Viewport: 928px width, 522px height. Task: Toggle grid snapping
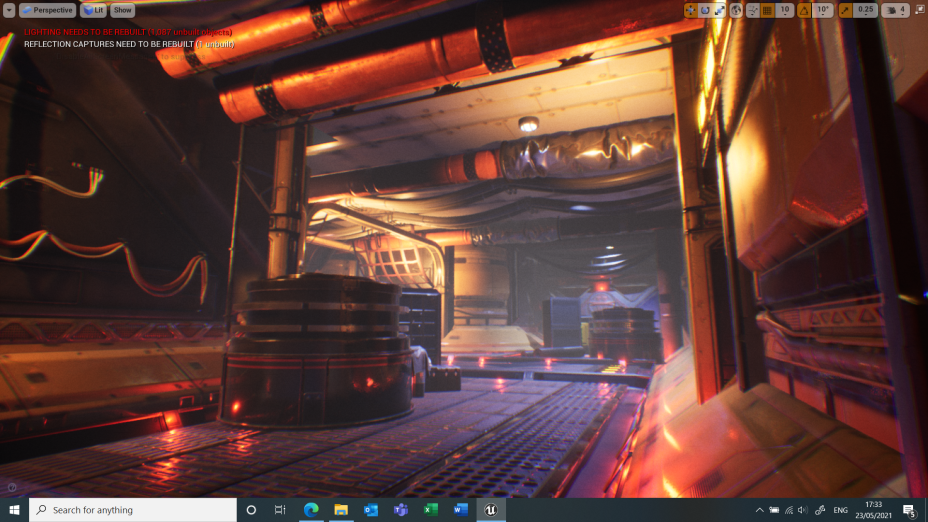(x=767, y=10)
